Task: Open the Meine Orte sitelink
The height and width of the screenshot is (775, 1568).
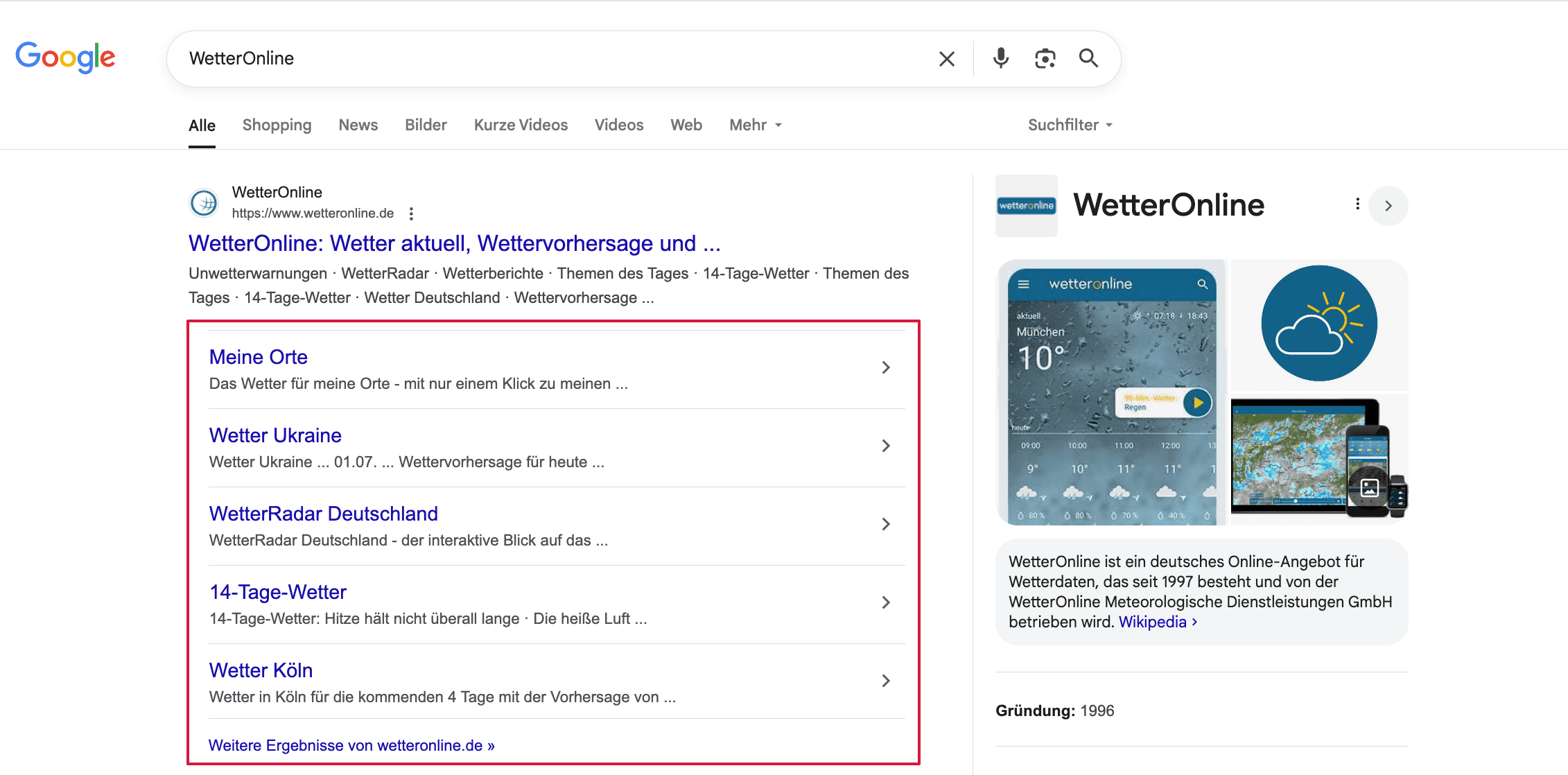Action: (259, 357)
